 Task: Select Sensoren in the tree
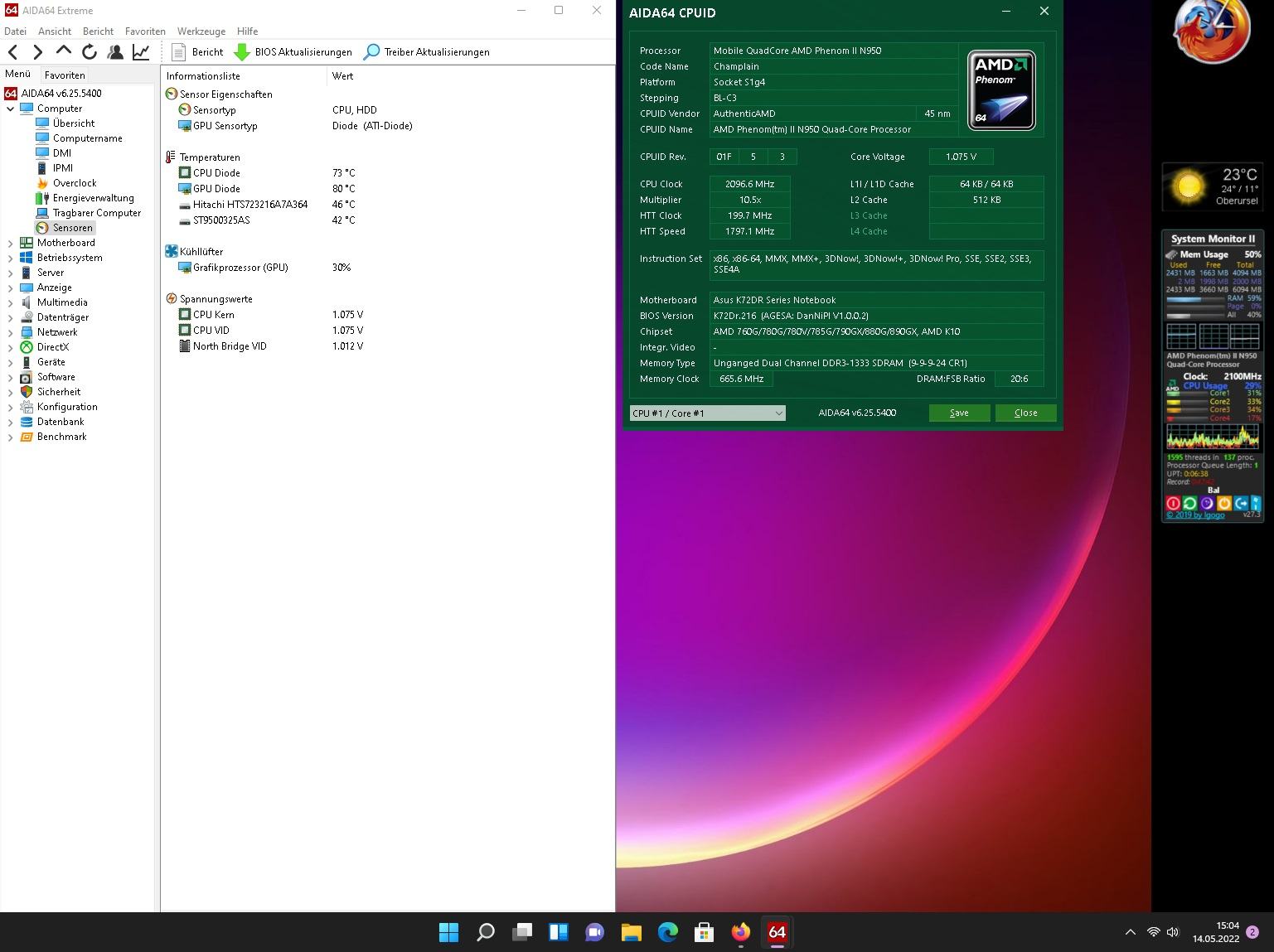[72, 228]
